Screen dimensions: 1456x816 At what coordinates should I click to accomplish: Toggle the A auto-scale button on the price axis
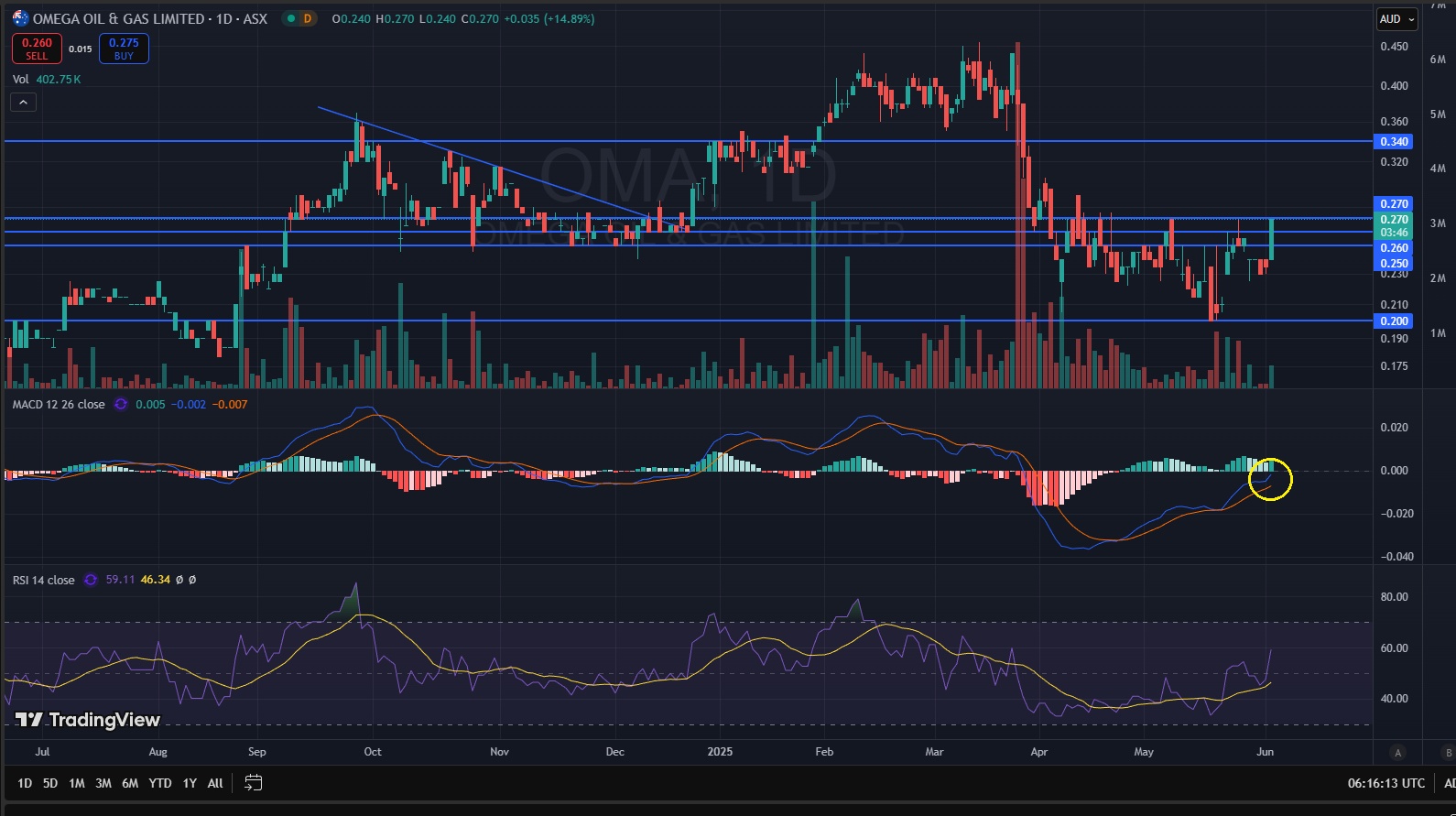pyautogui.click(x=1397, y=753)
